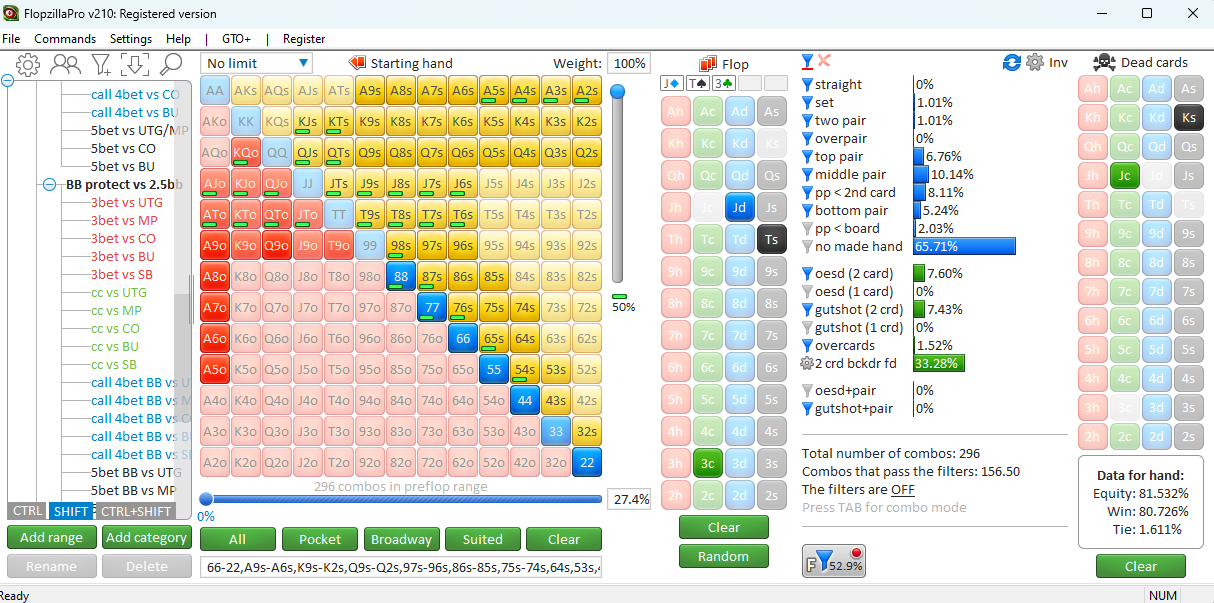
Task: Collapse the top tree node minus icon
Action: click(8, 79)
